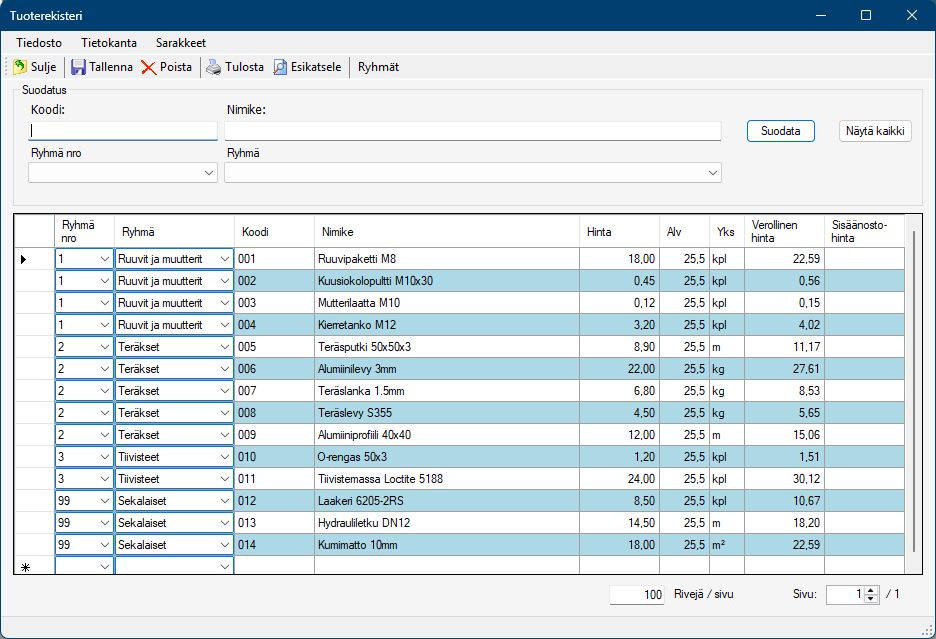Save changes with the Tallenna icon
Image resolution: width=936 pixels, height=639 pixels.
(78, 67)
